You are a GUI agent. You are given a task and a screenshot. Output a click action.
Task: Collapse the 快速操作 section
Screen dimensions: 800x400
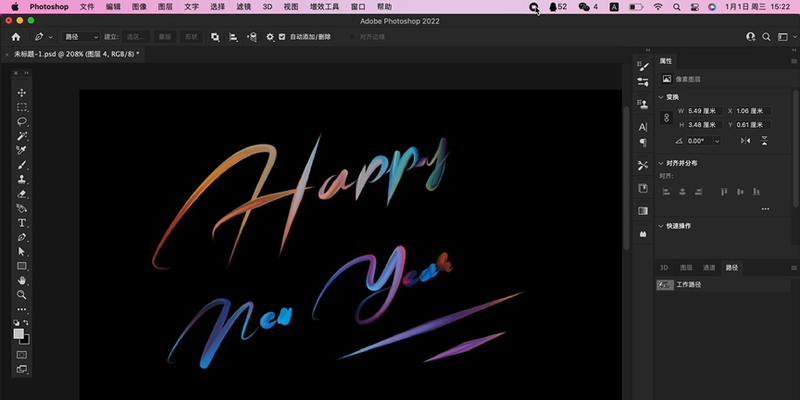(661, 226)
